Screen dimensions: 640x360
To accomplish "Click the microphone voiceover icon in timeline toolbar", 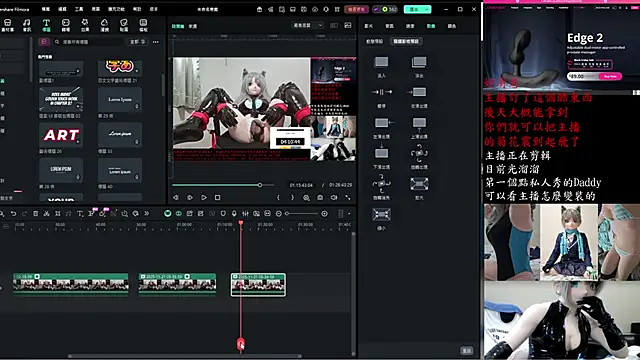I will click(234, 213).
